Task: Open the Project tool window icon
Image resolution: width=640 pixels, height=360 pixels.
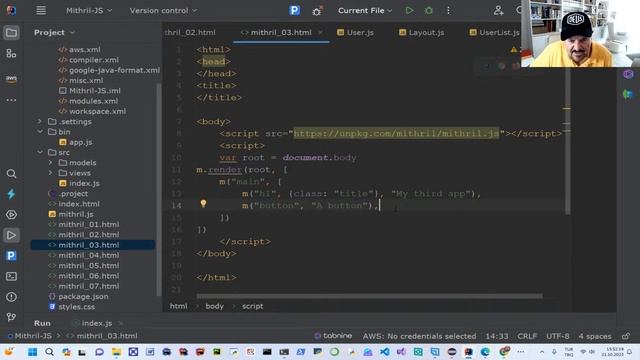Action: pyautogui.click(x=11, y=33)
